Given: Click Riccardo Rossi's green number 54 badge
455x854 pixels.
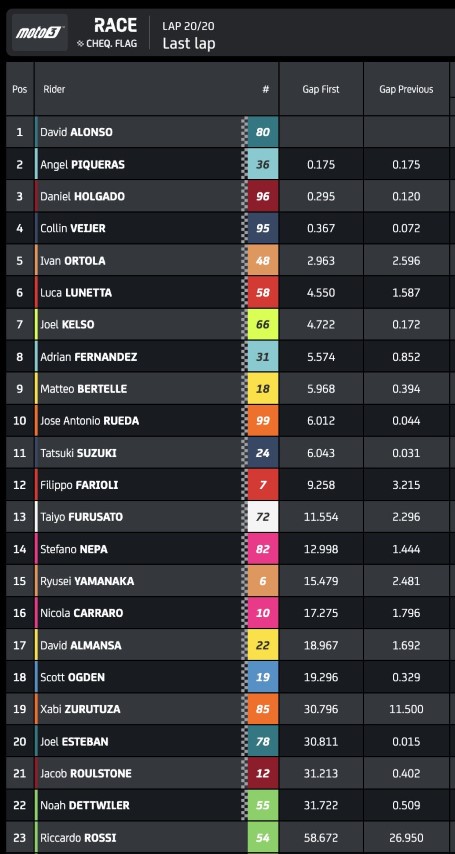Looking at the screenshot, I should (263, 837).
